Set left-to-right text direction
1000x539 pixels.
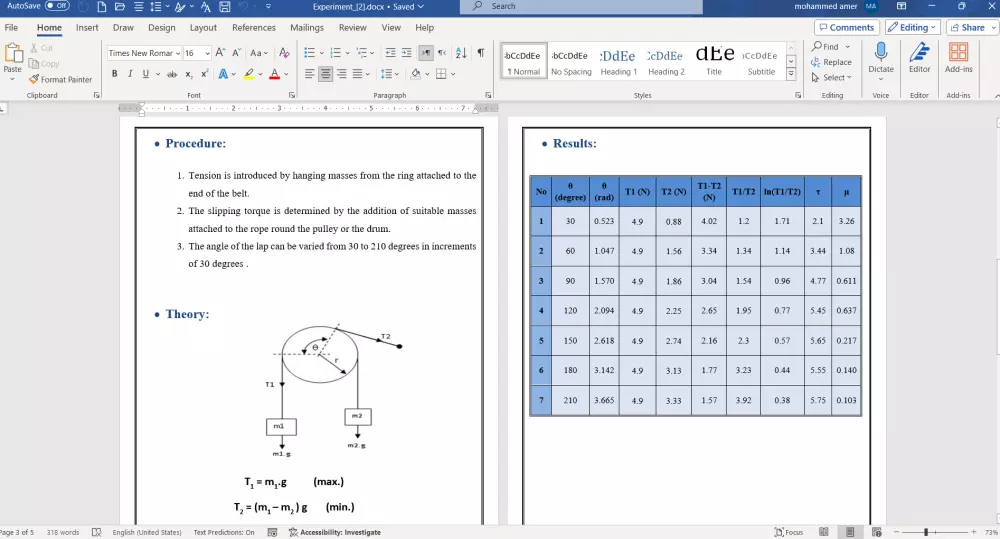[x=425, y=53]
